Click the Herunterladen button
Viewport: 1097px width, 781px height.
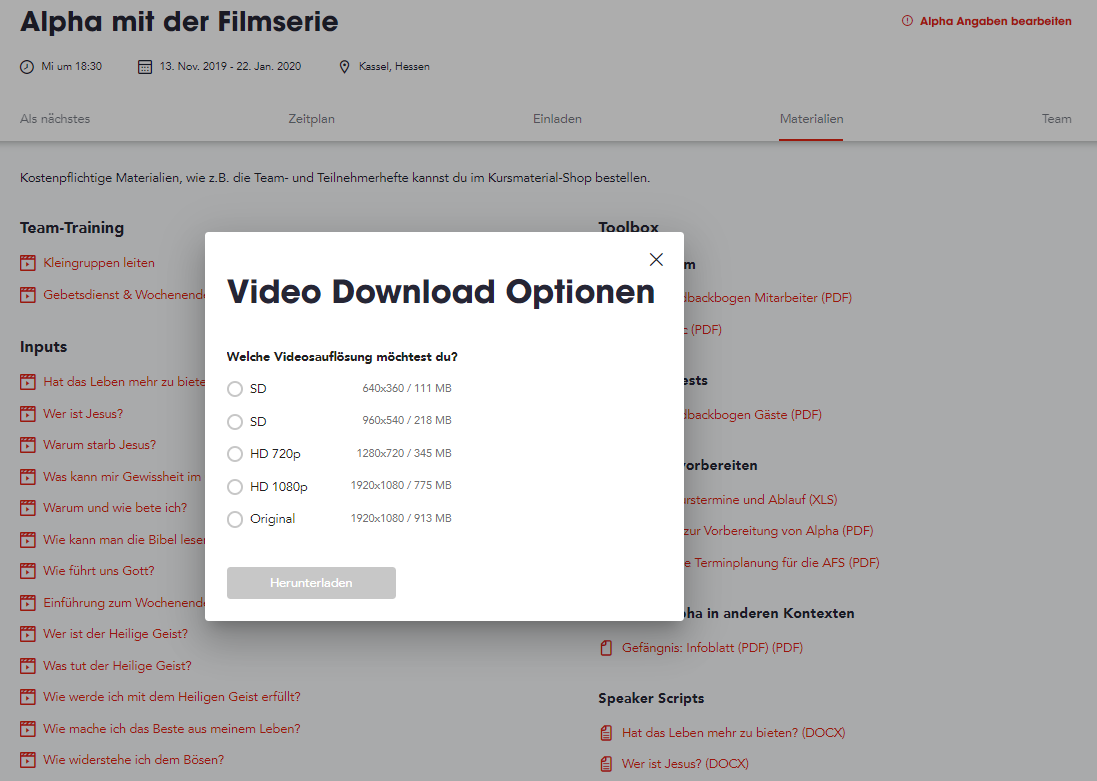coord(311,583)
